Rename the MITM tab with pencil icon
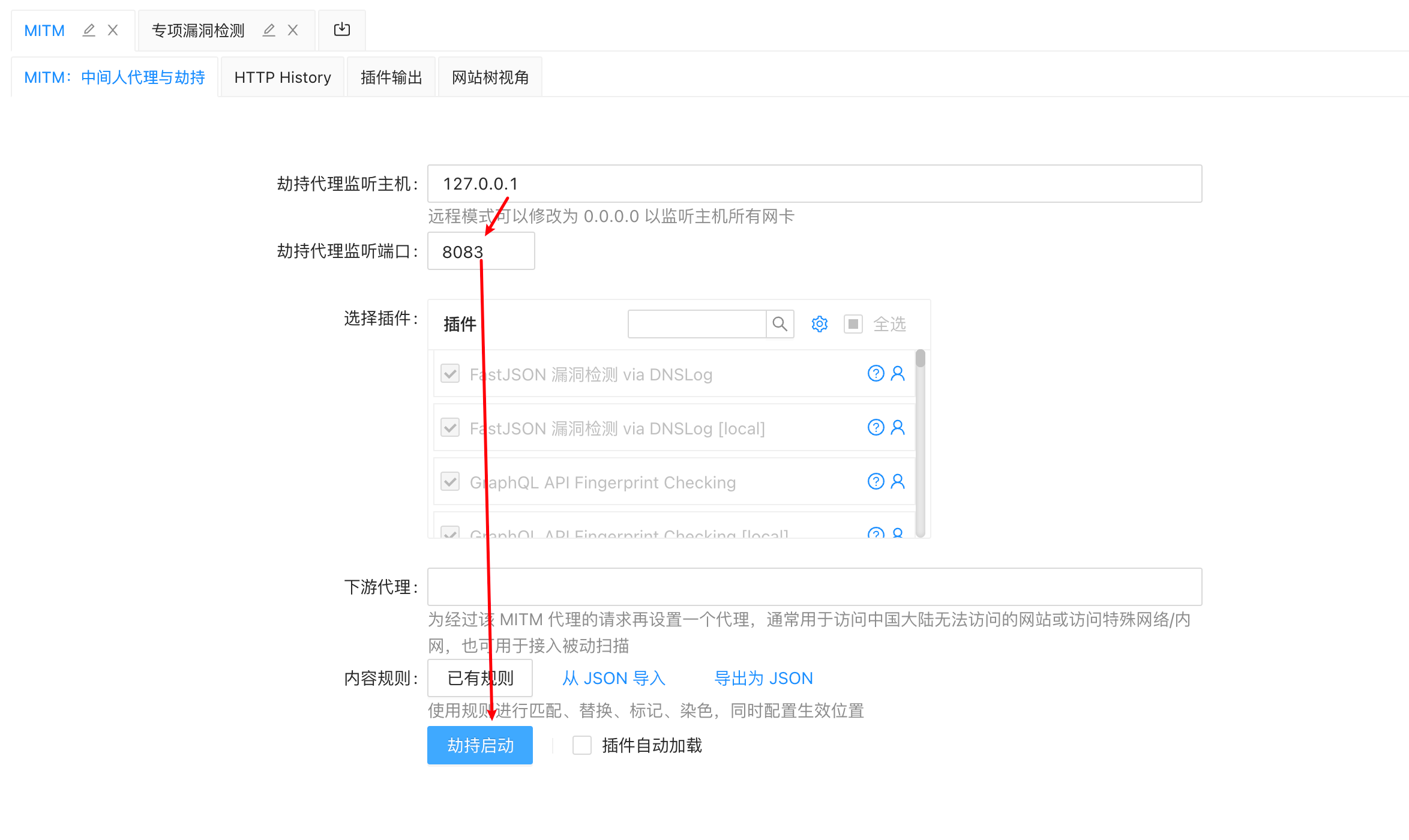The width and height of the screenshot is (1409, 840). click(x=89, y=30)
